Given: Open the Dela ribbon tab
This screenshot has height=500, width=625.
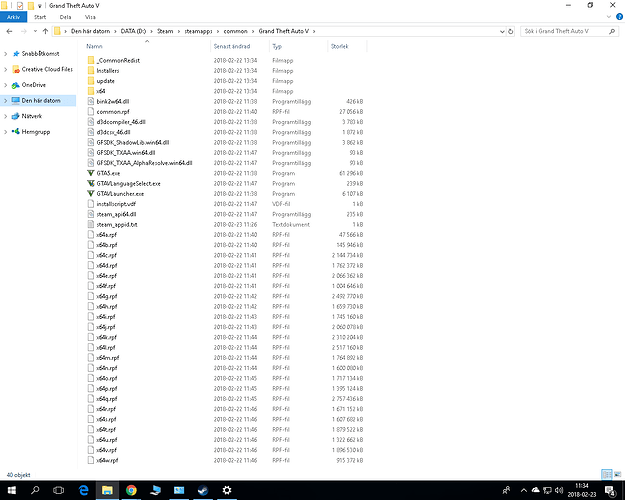Looking at the screenshot, I should point(65,17).
